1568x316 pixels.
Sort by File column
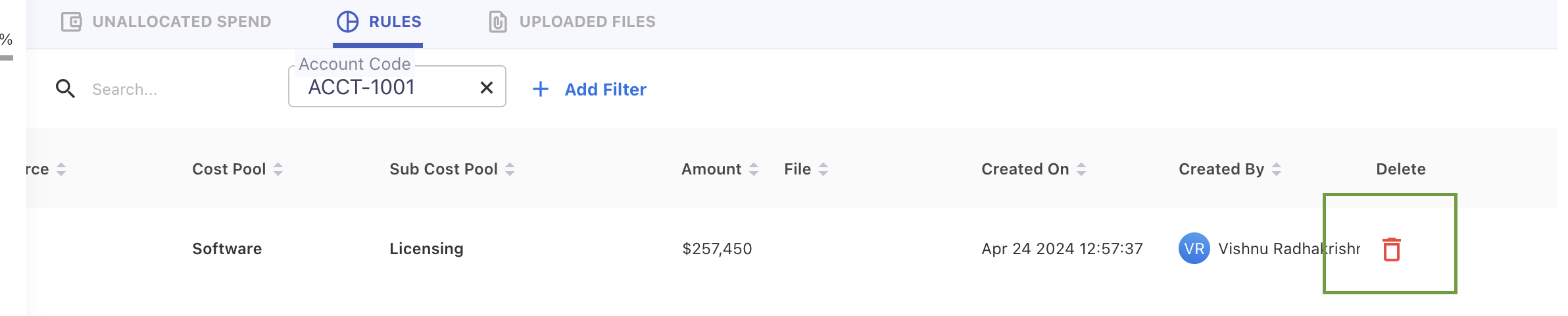pyautogui.click(x=823, y=169)
